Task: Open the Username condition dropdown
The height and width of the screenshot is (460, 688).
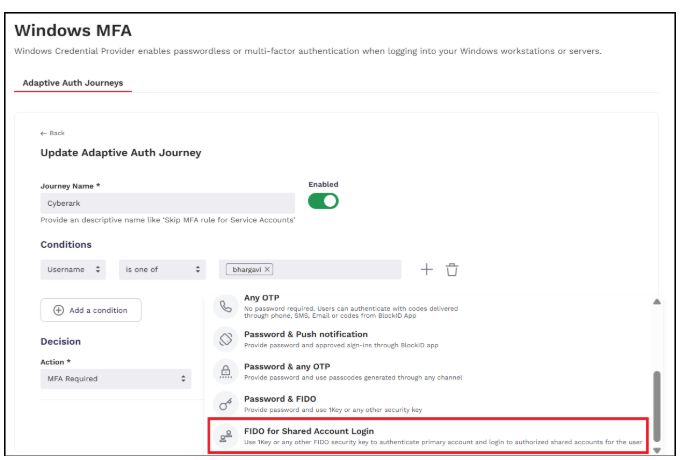Action: point(74,269)
